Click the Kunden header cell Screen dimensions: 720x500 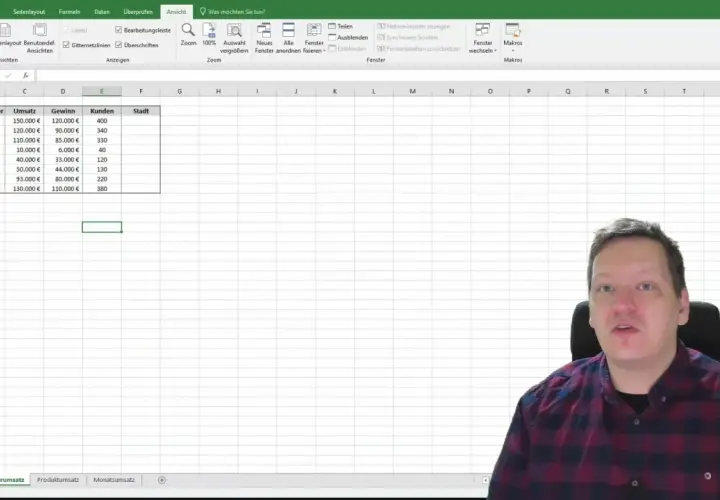(102, 111)
